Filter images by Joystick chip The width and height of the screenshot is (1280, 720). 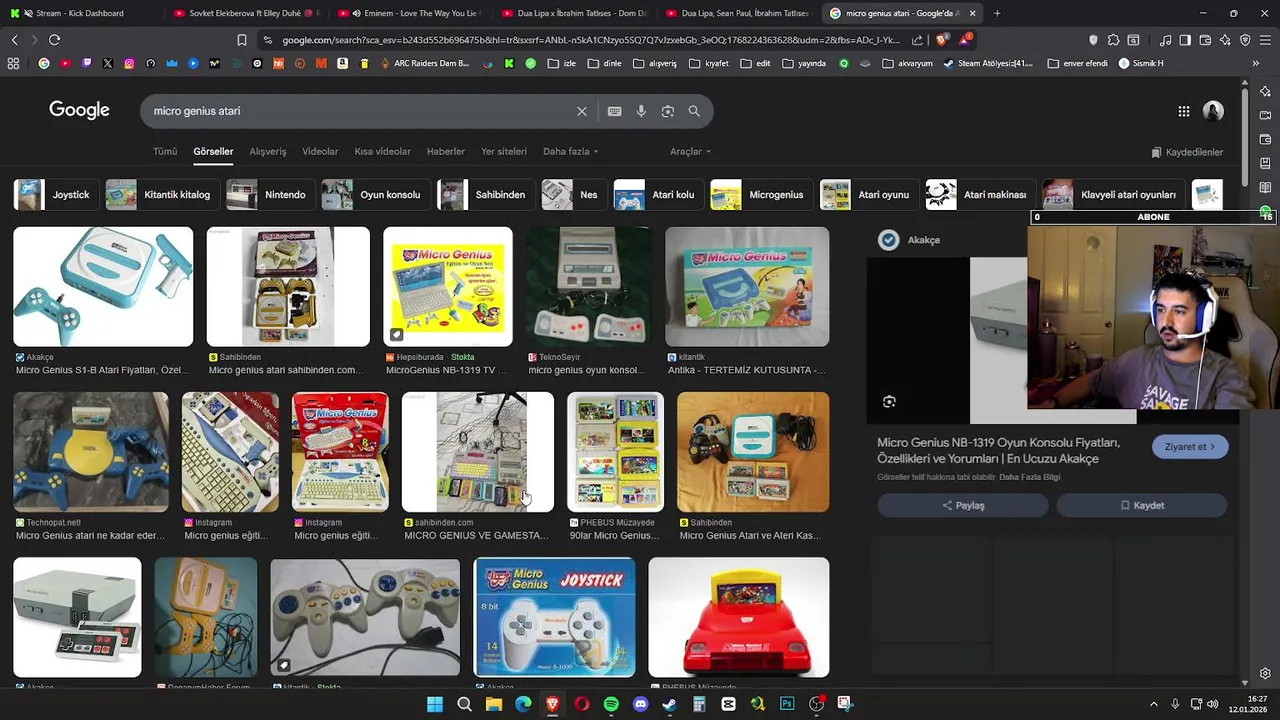point(57,195)
